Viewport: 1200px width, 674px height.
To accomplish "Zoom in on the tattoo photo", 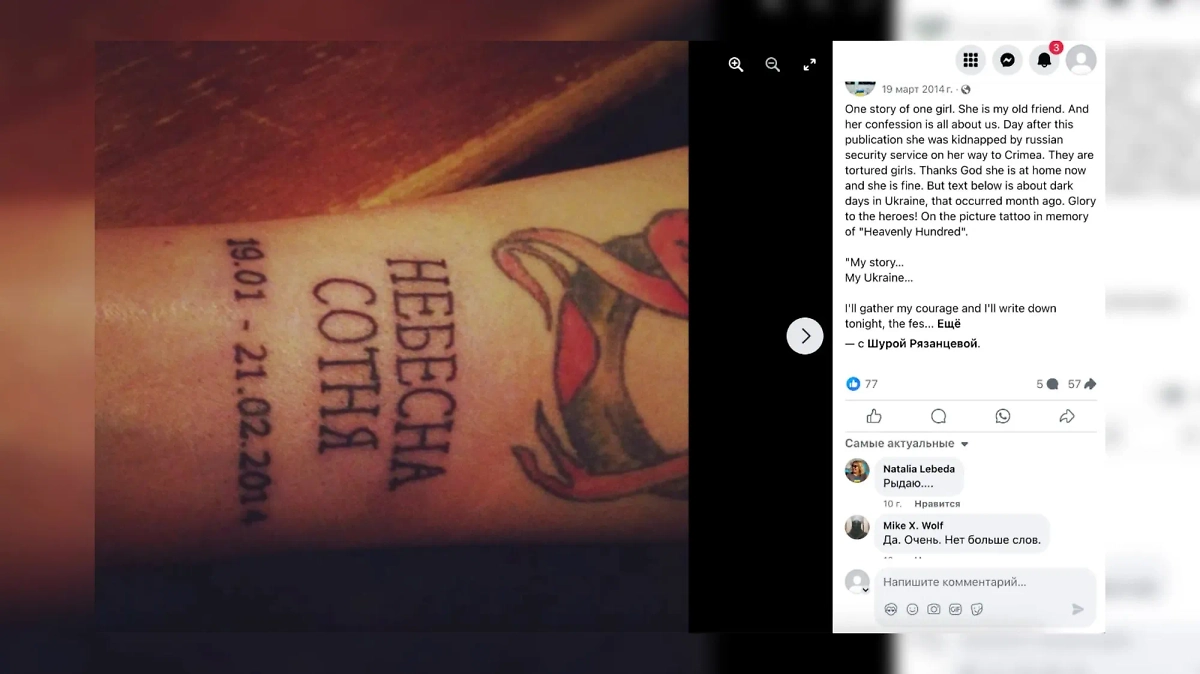I will pyautogui.click(x=736, y=65).
